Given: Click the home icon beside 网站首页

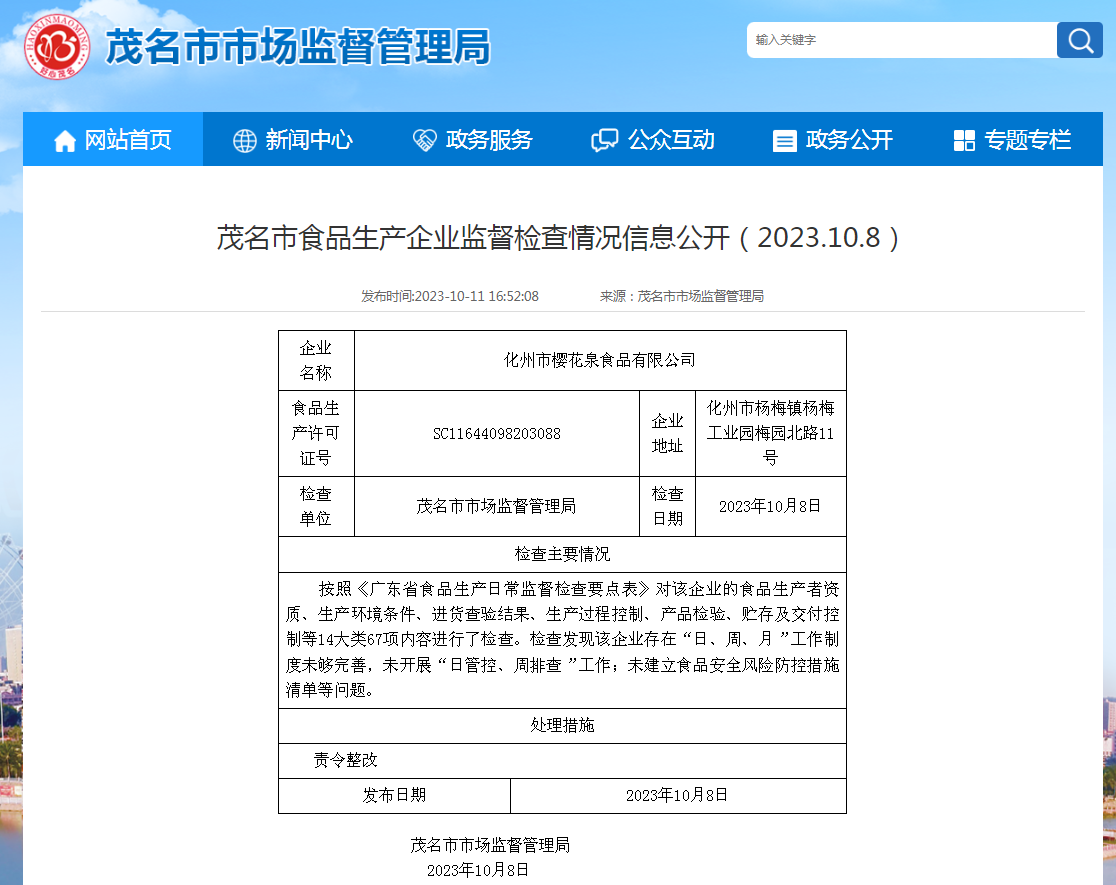Looking at the screenshot, I should pyautogui.click(x=65, y=140).
